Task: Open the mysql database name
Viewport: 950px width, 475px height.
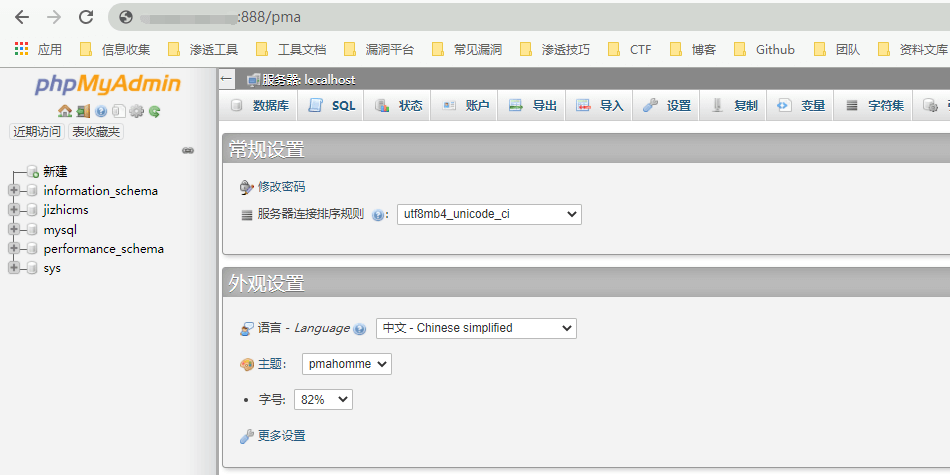Action: pos(60,230)
